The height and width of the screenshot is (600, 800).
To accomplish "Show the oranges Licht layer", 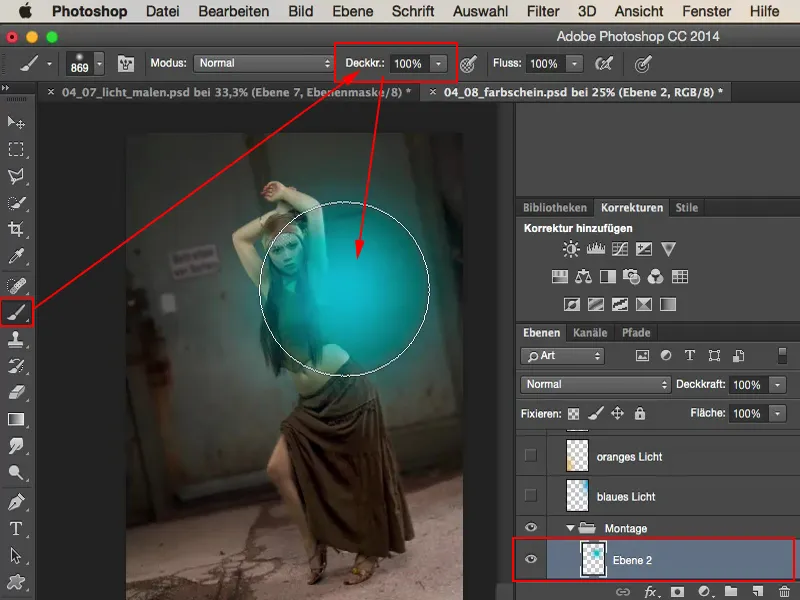I will [531, 455].
